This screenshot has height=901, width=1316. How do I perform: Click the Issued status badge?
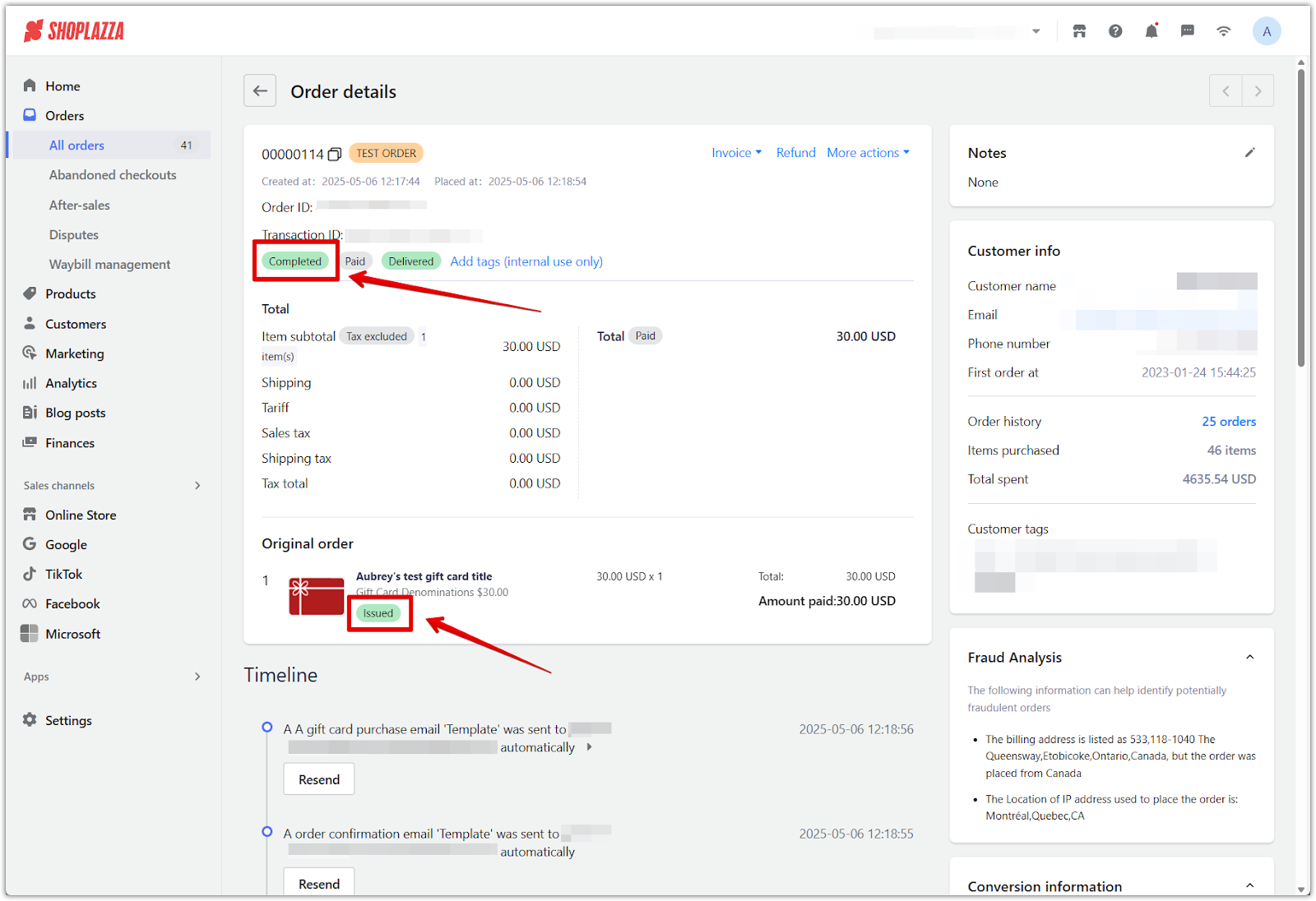[x=378, y=613]
